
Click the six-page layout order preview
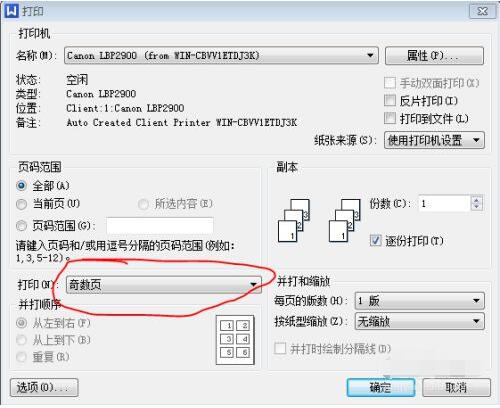click(x=235, y=340)
